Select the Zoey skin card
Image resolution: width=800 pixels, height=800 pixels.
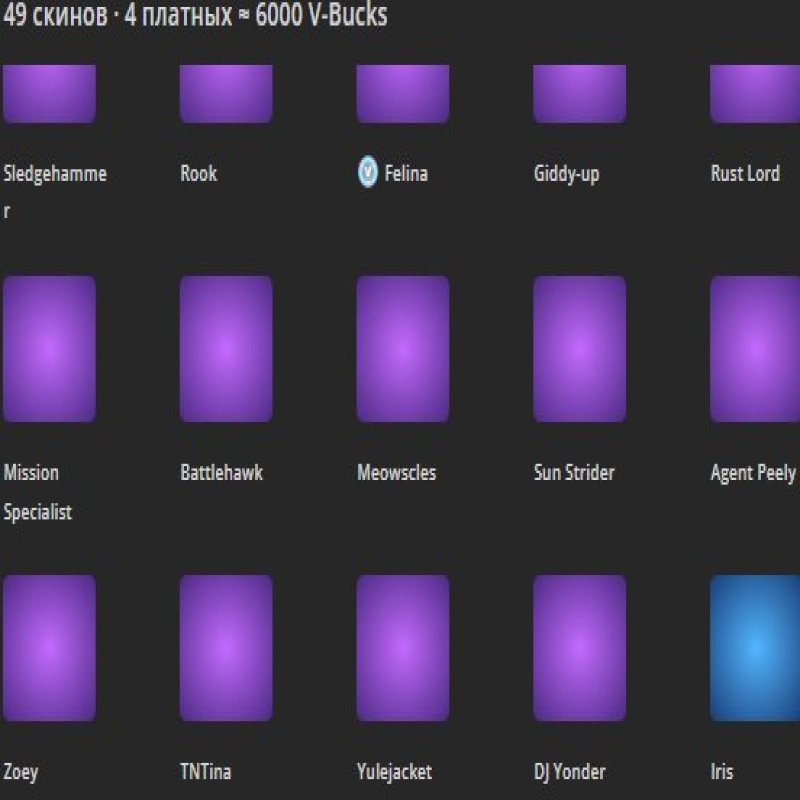(x=49, y=648)
